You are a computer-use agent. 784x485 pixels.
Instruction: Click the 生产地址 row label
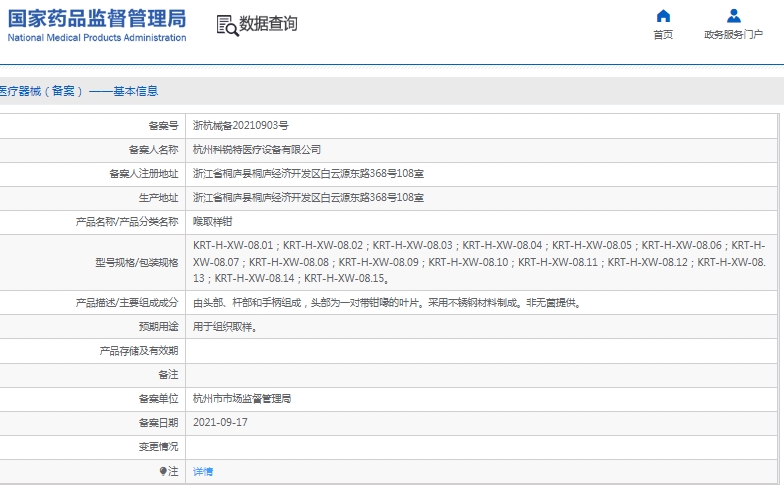tap(158, 198)
